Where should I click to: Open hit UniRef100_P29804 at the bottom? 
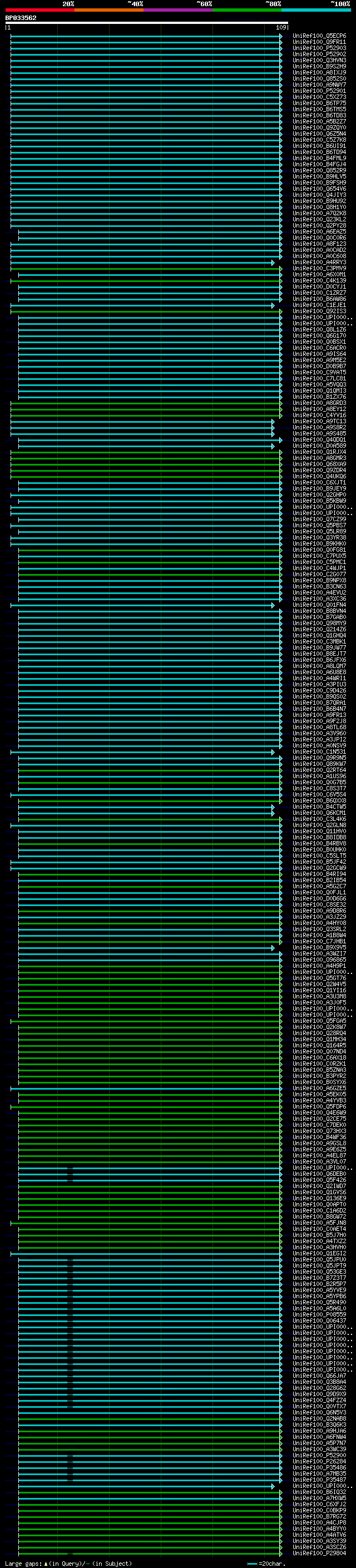tap(319, 1553)
